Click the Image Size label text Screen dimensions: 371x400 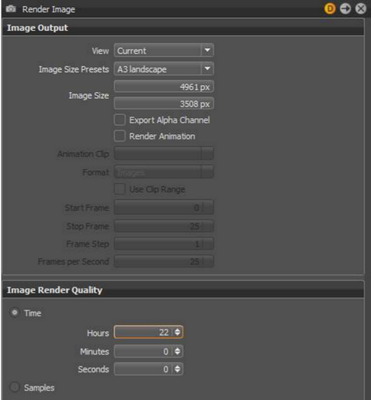tap(89, 95)
